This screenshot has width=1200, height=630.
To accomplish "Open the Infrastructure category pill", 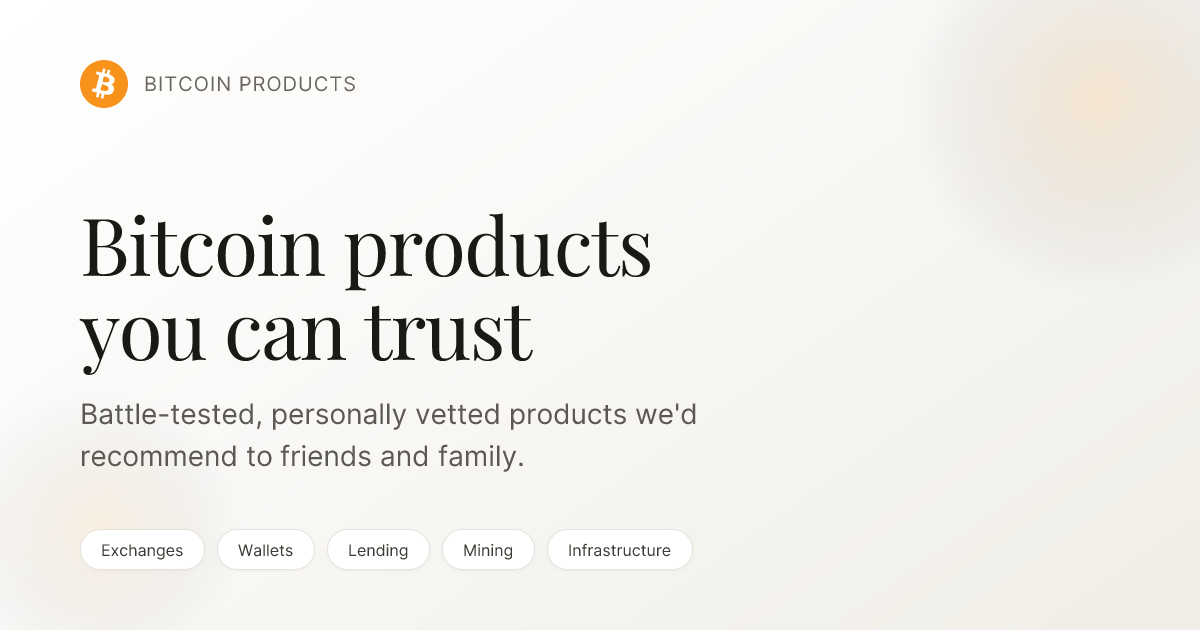I will point(619,550).
